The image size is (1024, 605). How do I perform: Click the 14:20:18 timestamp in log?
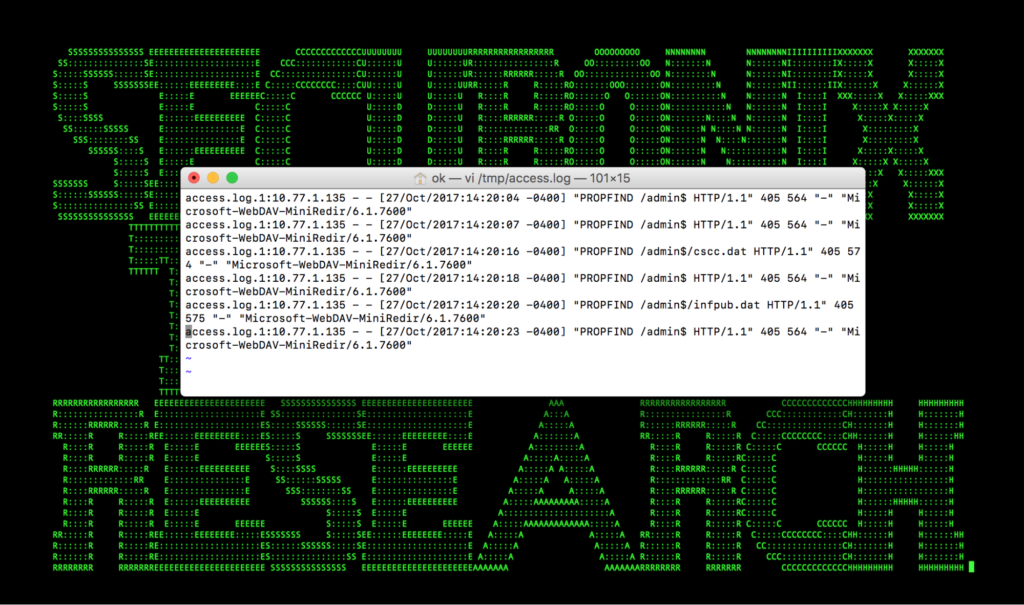(493, 278)
